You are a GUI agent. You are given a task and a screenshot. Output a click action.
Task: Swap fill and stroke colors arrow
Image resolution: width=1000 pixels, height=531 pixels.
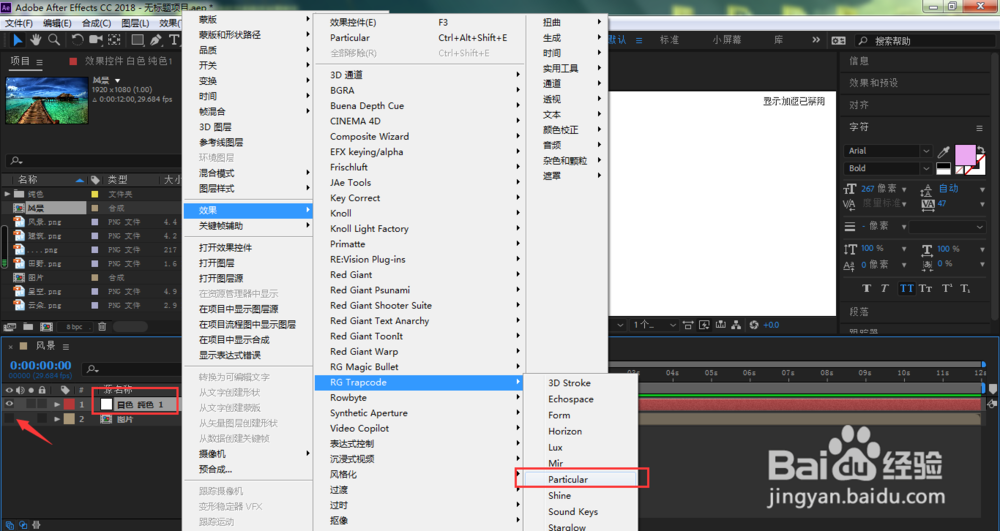click(981, 150)
